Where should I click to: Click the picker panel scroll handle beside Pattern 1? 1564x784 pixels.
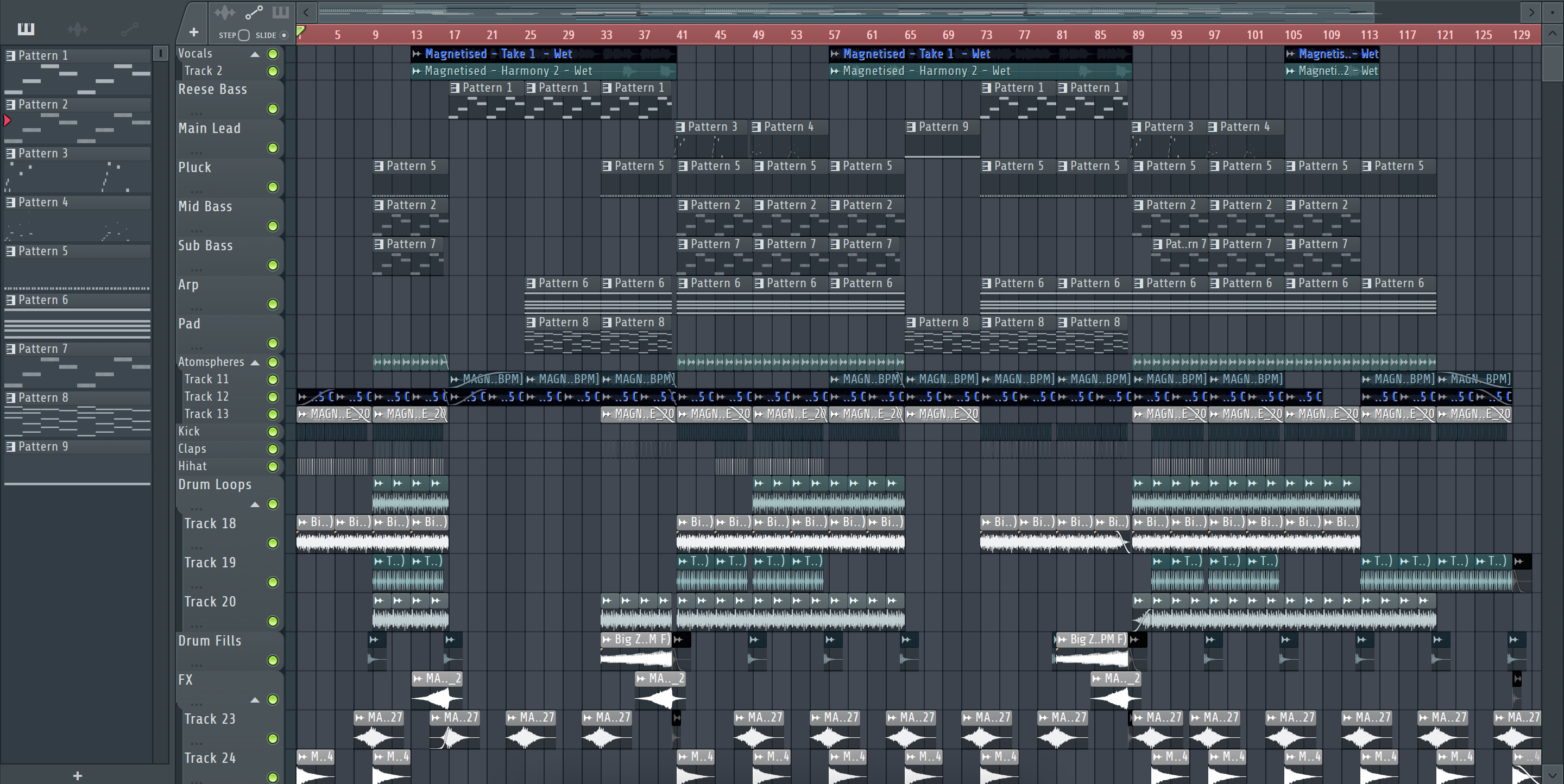pos(160,53)
